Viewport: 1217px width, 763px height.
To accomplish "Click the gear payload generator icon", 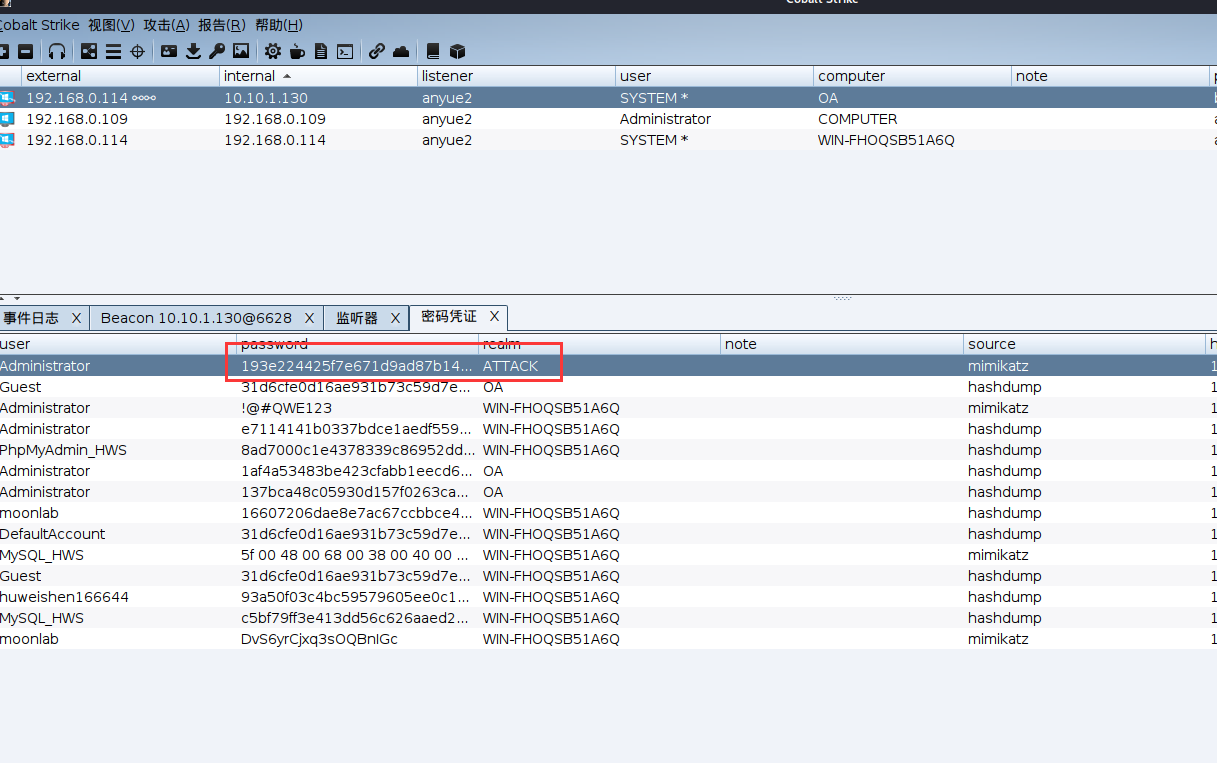I will point(273,51).
